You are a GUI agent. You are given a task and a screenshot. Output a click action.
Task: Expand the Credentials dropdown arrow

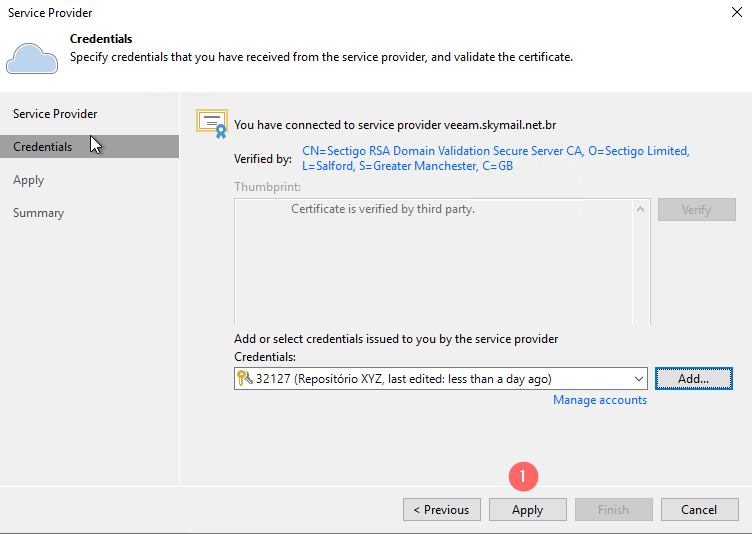(x=638, y=379)
